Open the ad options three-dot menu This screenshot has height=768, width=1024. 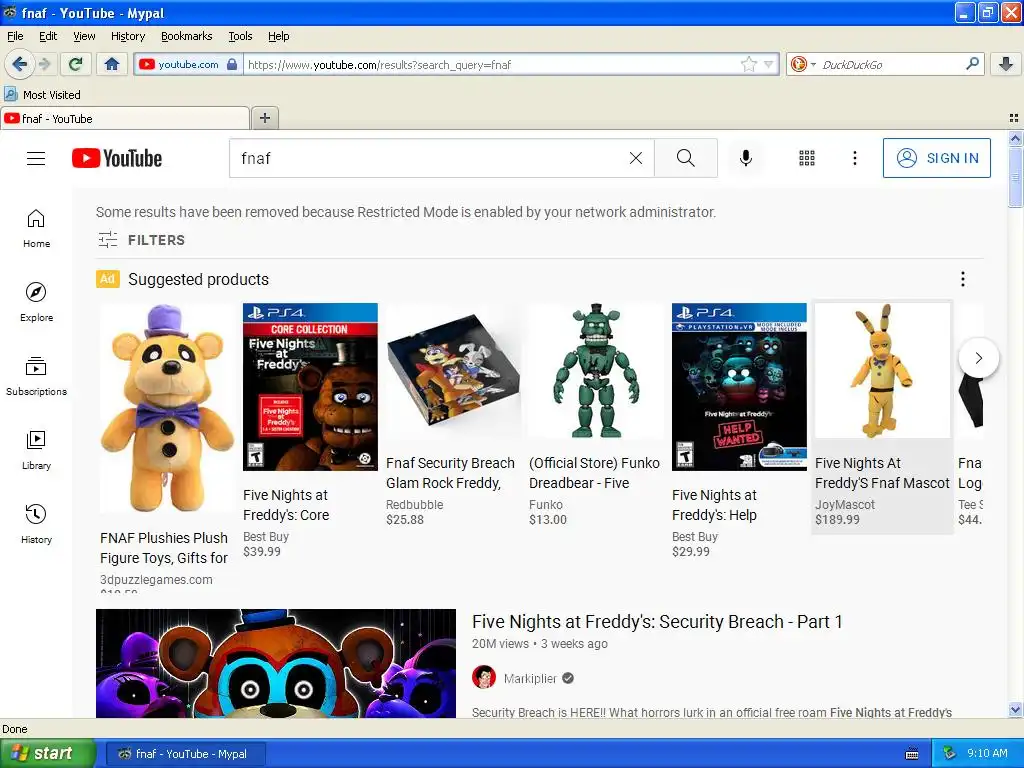pos(963,280)
